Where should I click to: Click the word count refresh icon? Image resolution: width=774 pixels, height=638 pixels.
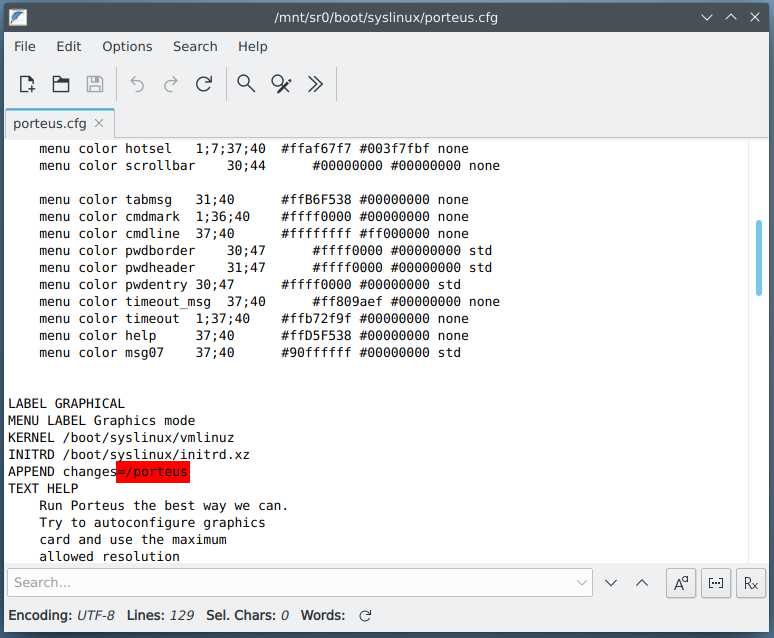click(x=365, y=616)
